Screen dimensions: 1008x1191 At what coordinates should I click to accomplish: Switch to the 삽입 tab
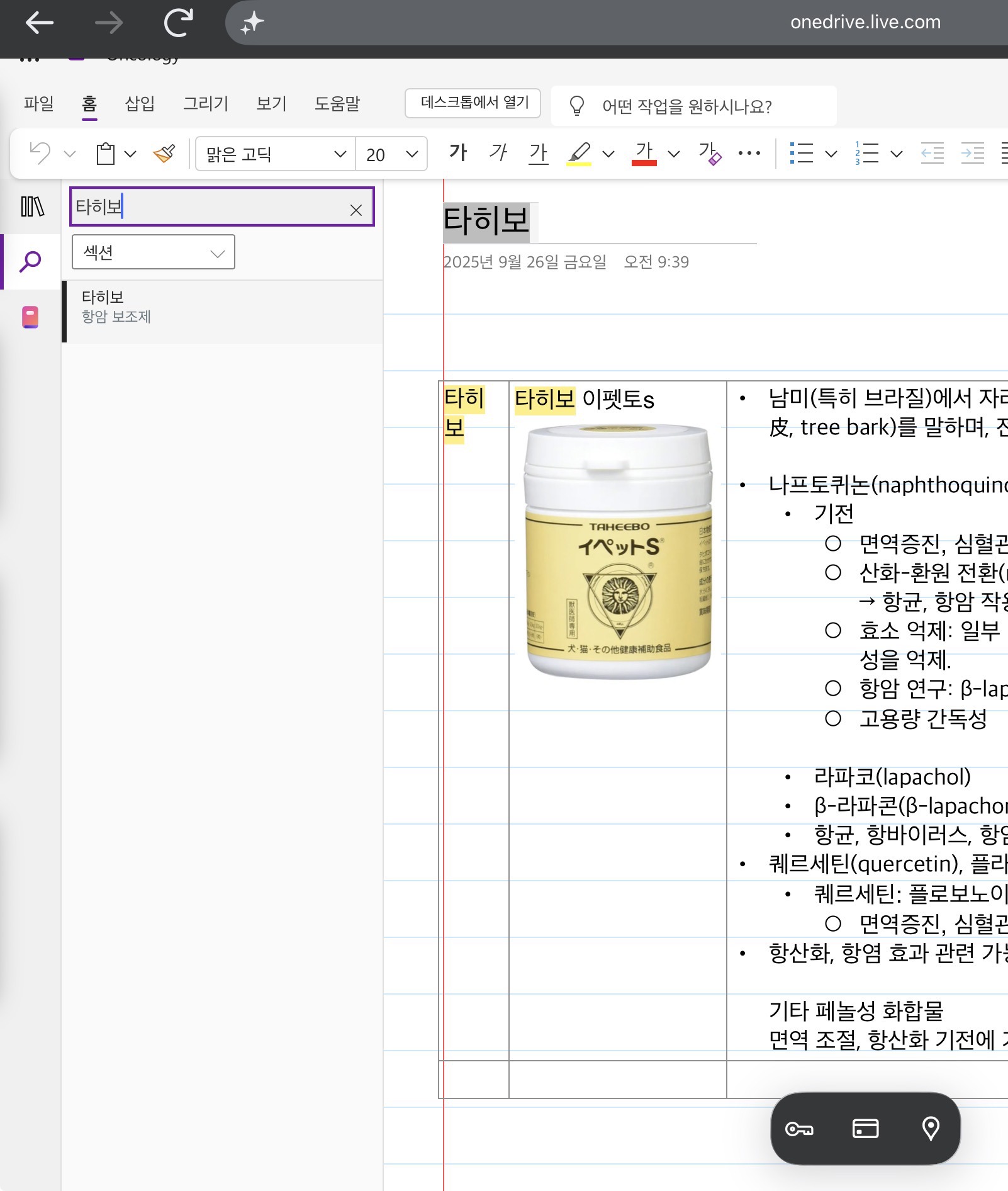(x=140, y=103)
